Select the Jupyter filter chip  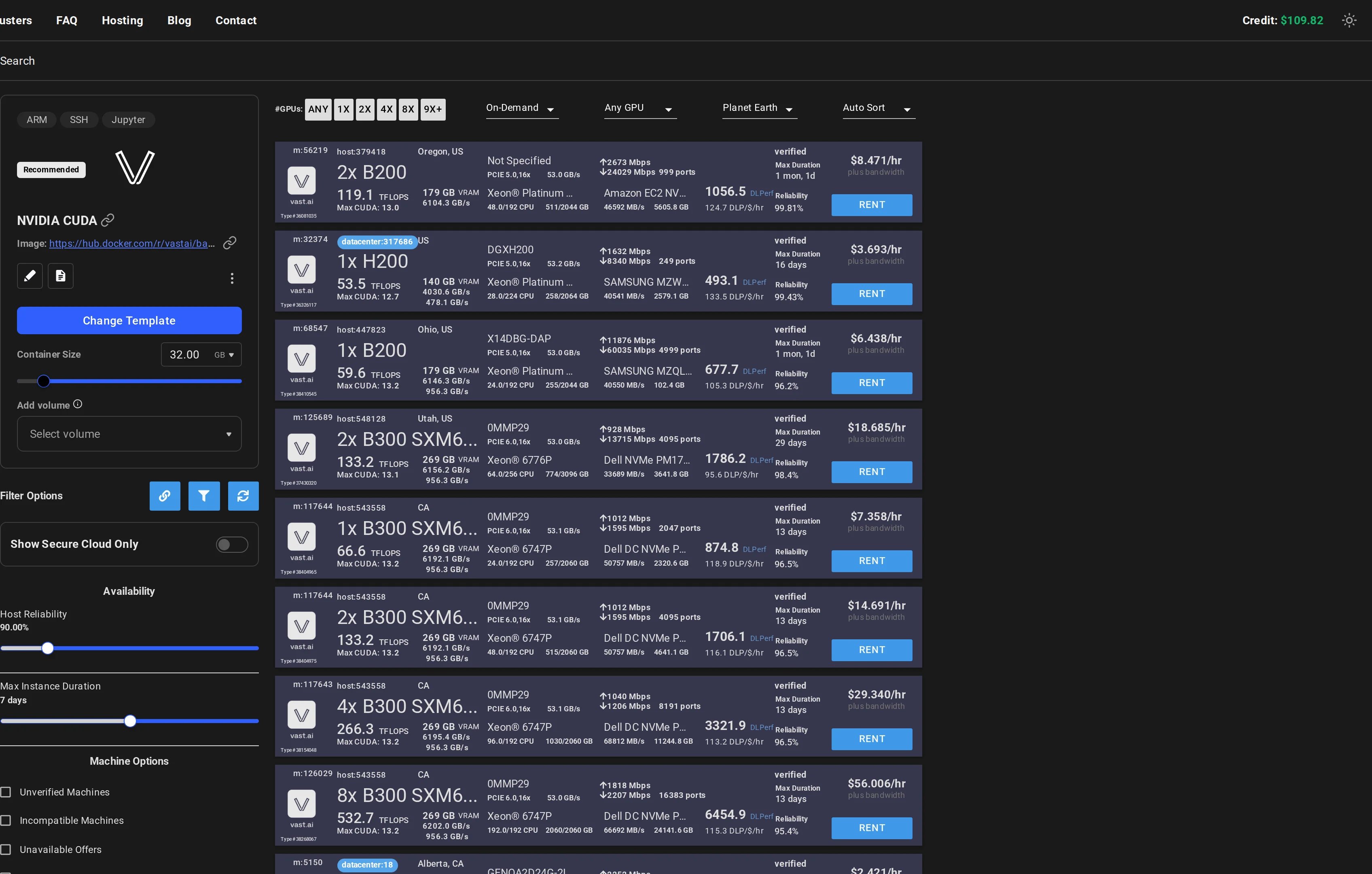(x=128, y=120)
